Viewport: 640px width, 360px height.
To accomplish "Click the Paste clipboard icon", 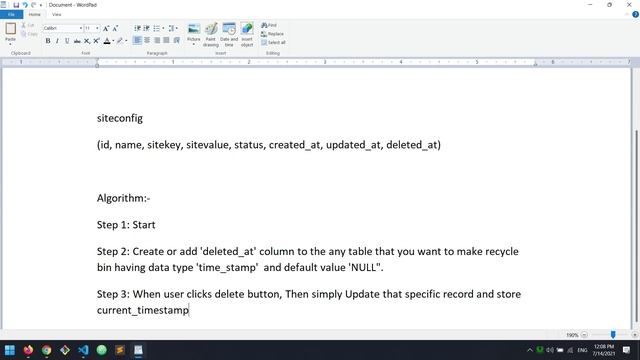I will pos(11,29).
